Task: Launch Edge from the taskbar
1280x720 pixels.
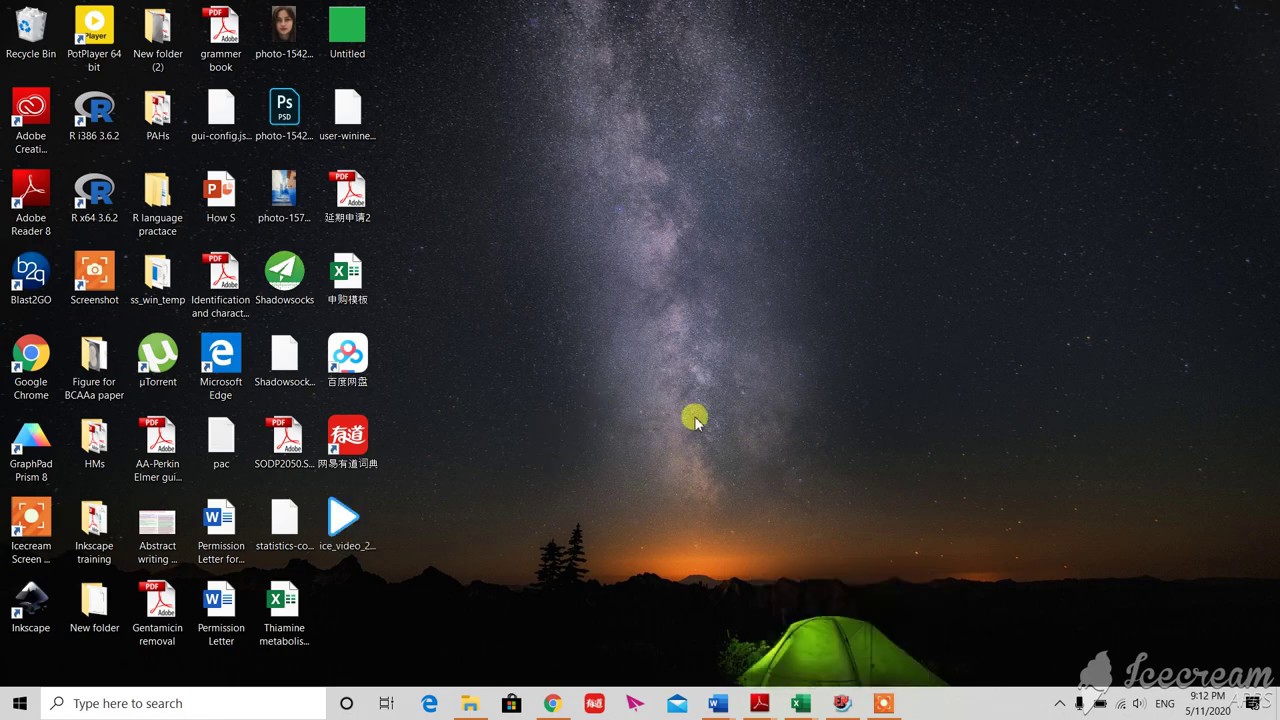Action: [x=429, y=704]
